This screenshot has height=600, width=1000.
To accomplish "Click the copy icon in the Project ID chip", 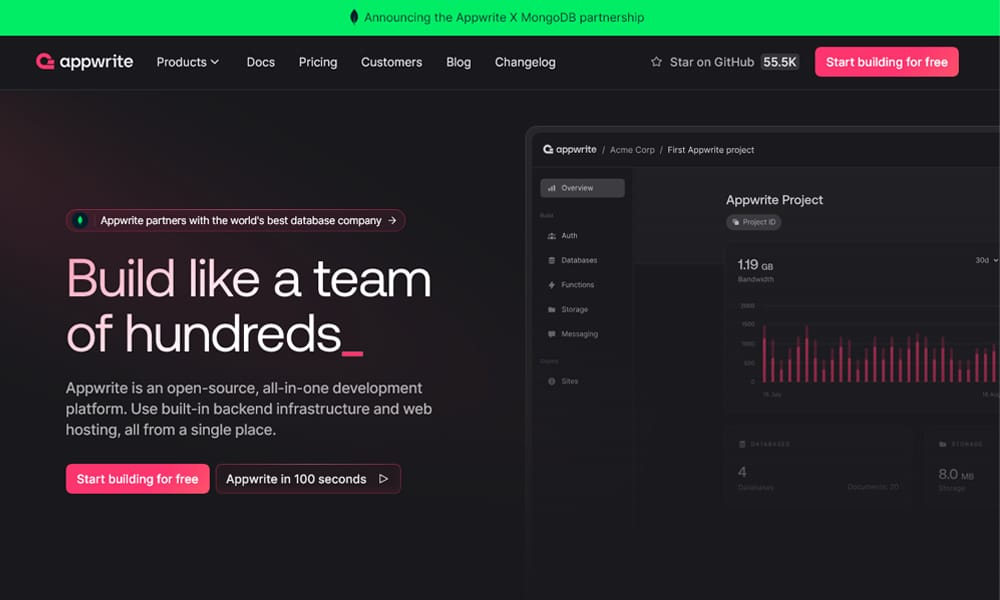I will [735, 223].
